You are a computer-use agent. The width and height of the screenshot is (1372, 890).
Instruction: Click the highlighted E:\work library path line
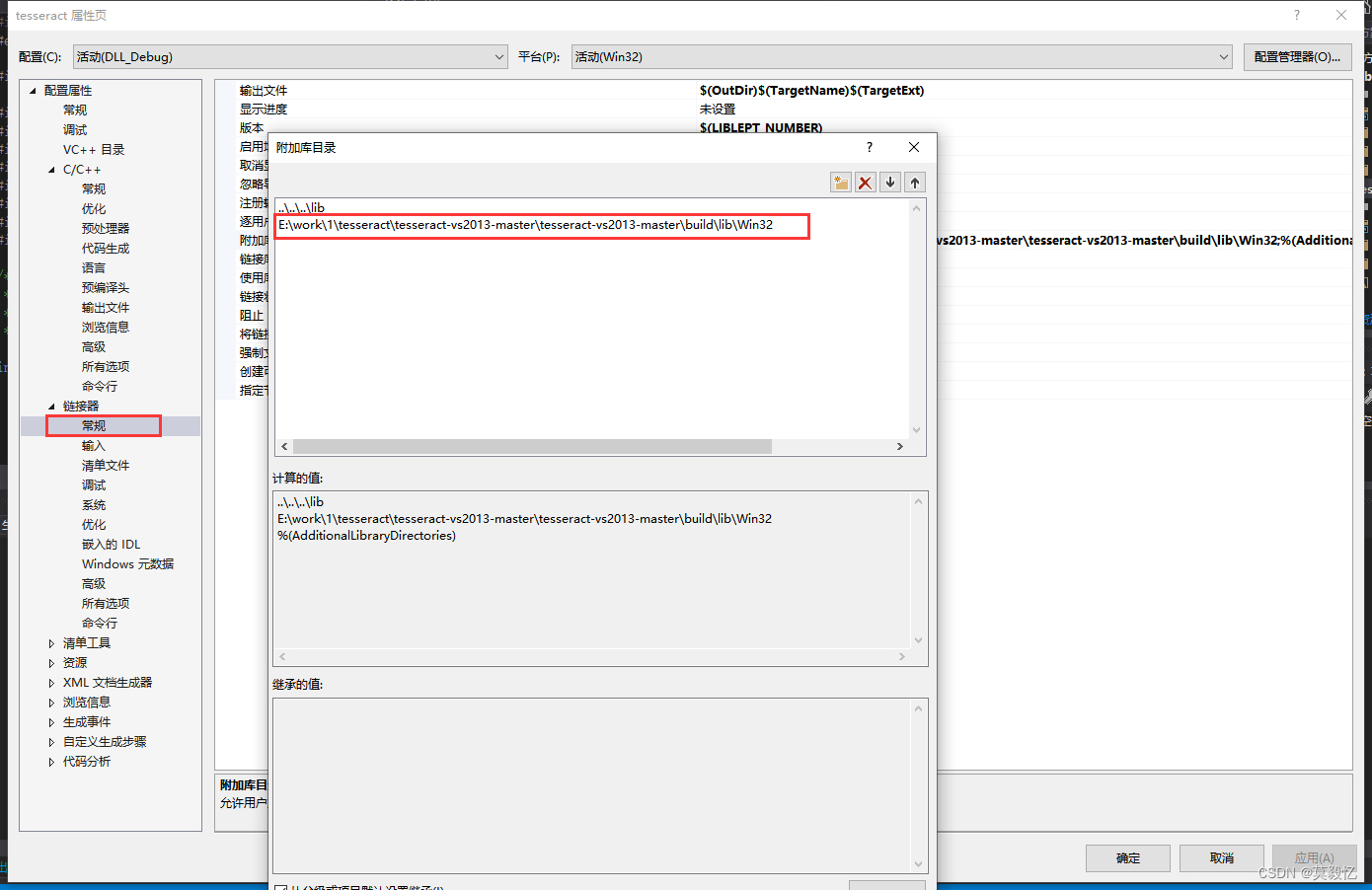(541, 226)
